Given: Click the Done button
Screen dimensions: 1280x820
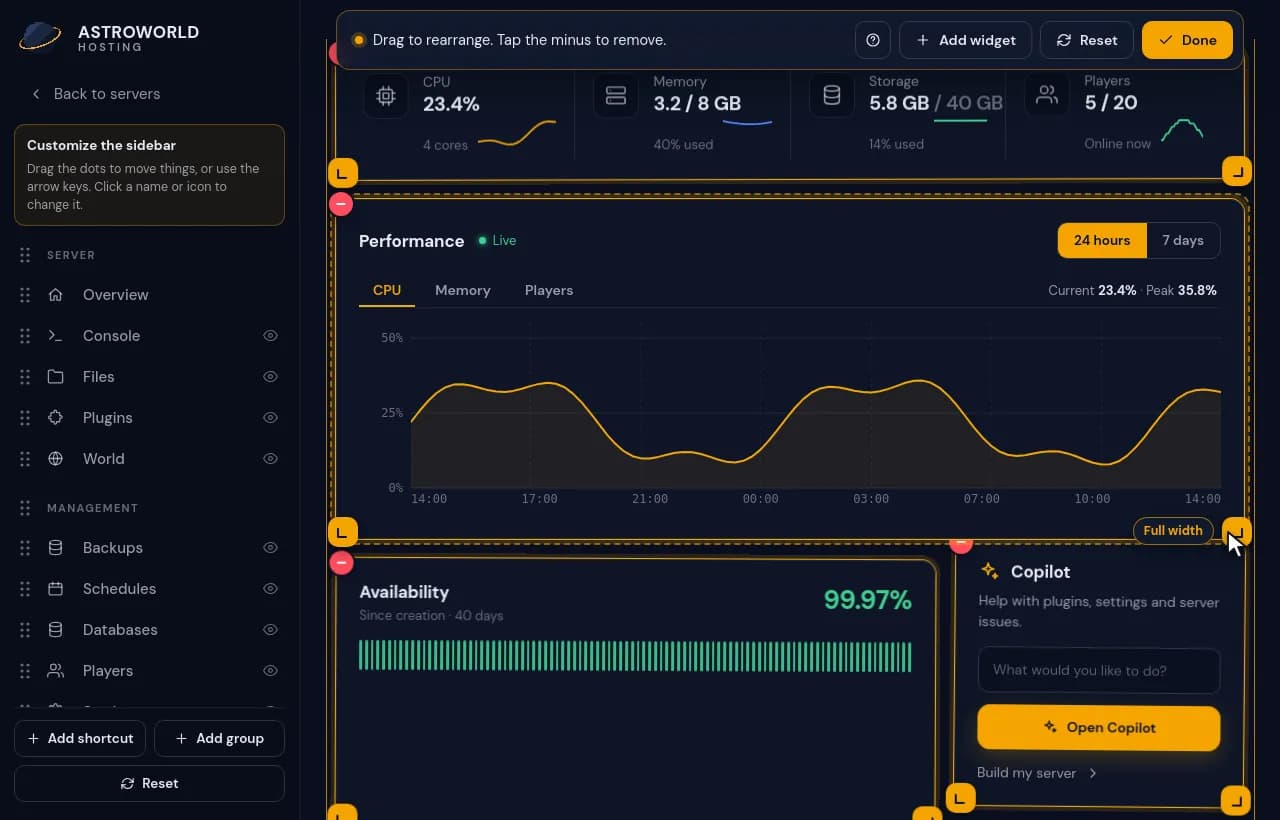Looking at the screenshot, I should coord(1187,40).
